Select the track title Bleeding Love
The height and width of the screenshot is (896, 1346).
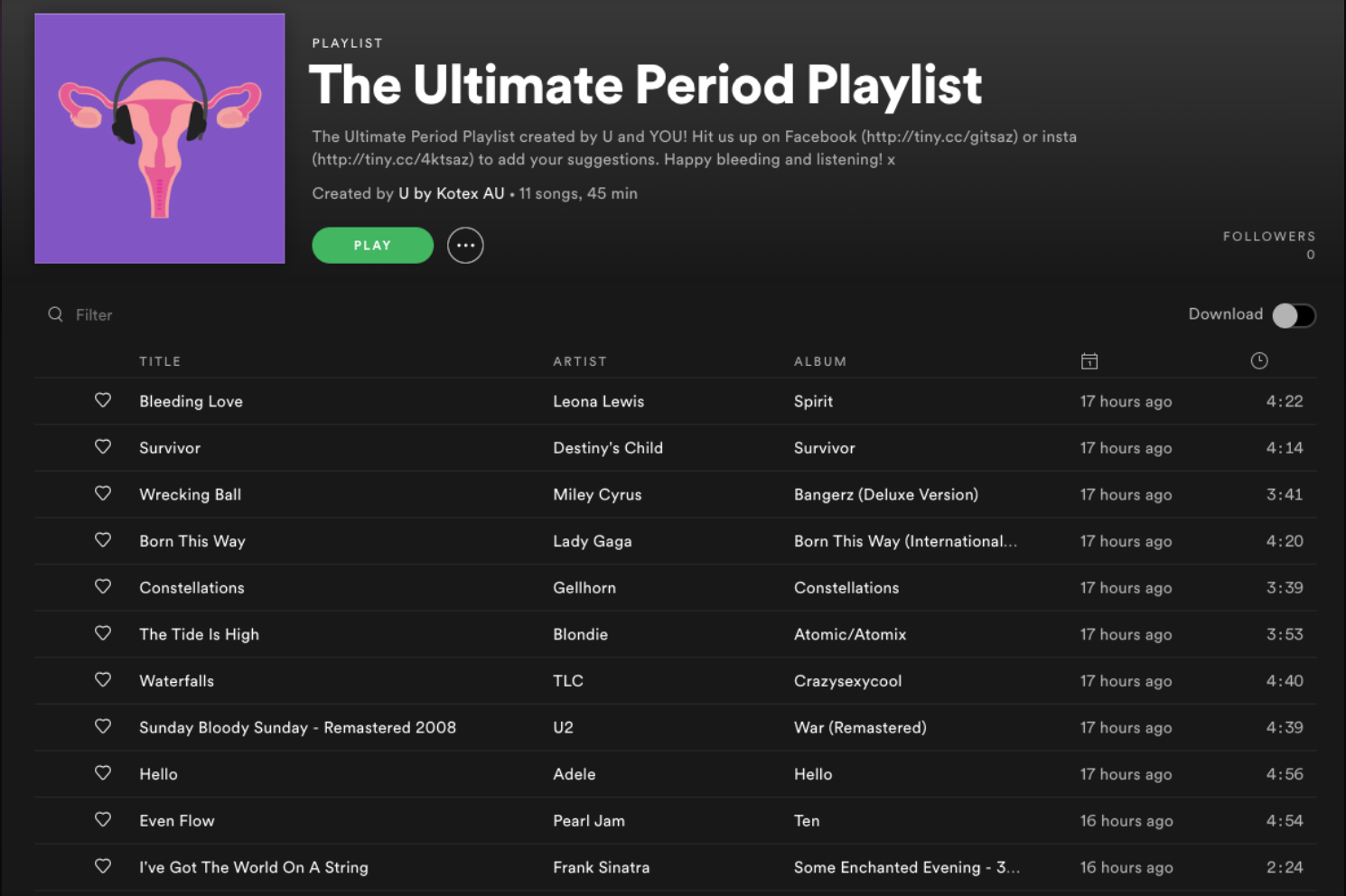pos(191,401)
